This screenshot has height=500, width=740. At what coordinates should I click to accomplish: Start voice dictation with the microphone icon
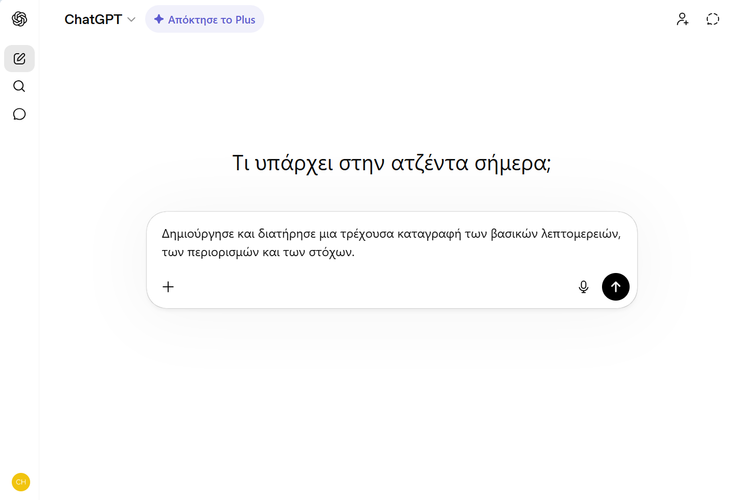(583, 287)
